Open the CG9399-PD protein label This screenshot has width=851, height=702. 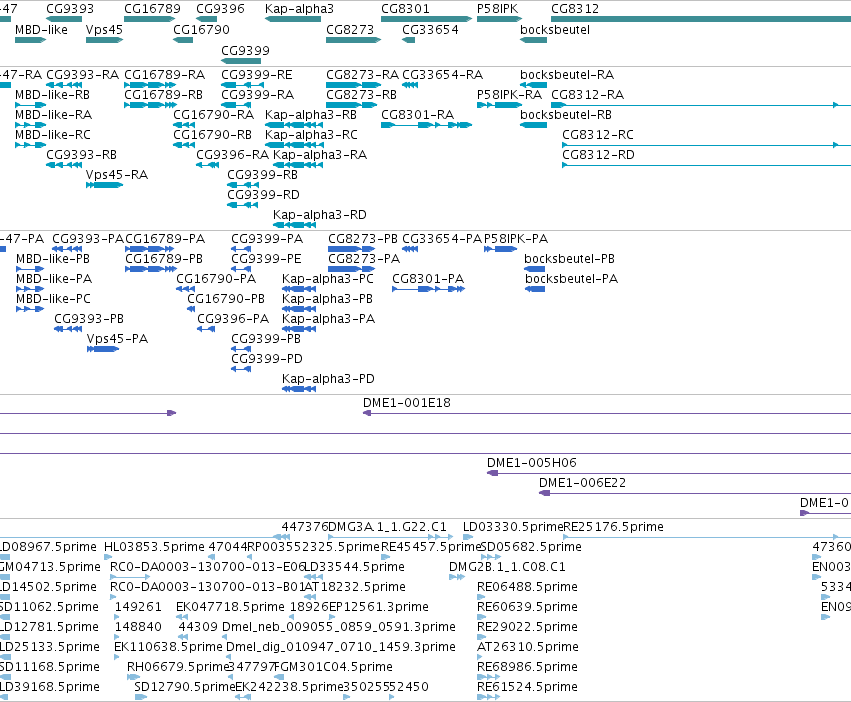tap(267, 359)
